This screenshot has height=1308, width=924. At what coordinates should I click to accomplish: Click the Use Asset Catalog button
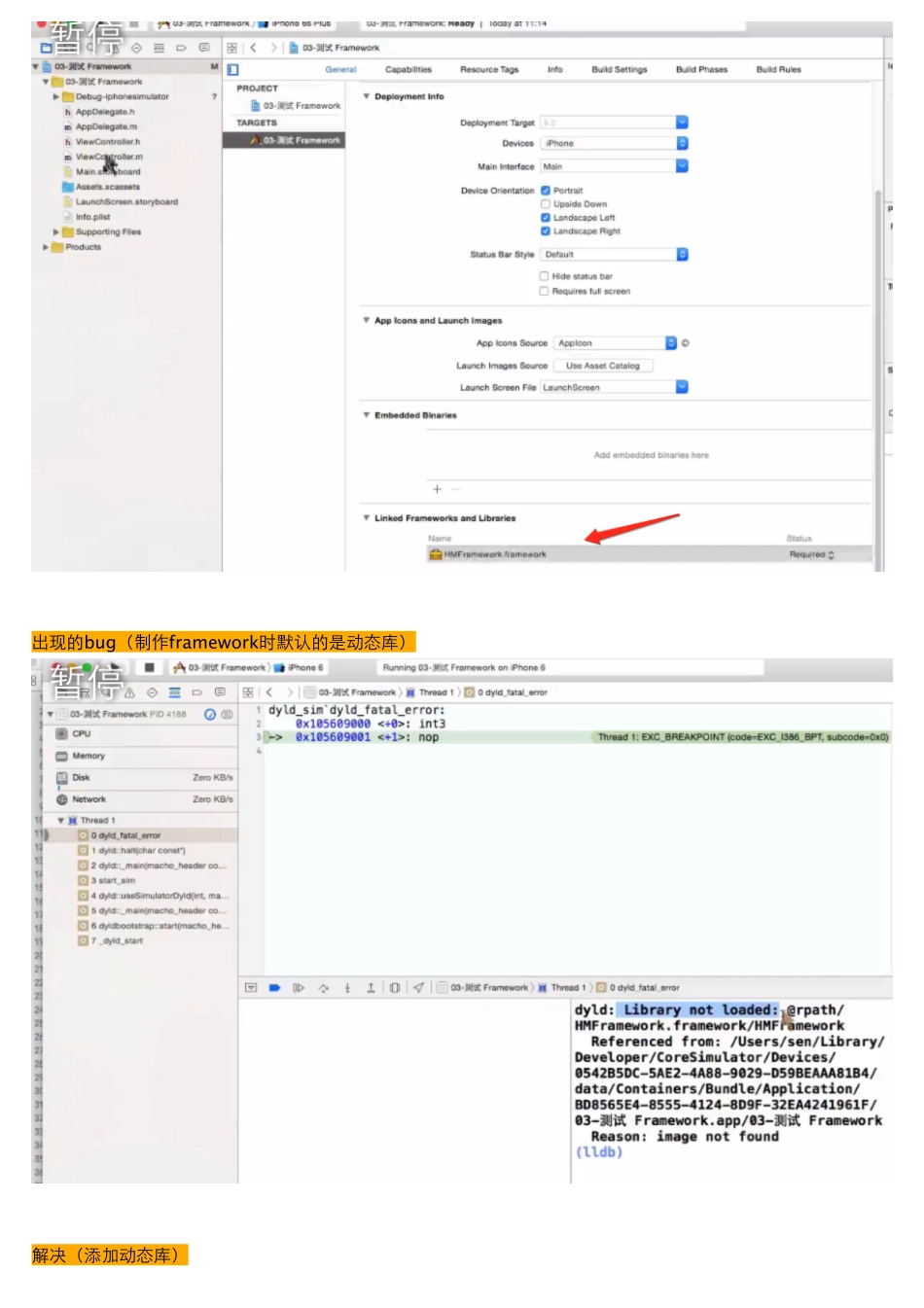pos(605,365)
